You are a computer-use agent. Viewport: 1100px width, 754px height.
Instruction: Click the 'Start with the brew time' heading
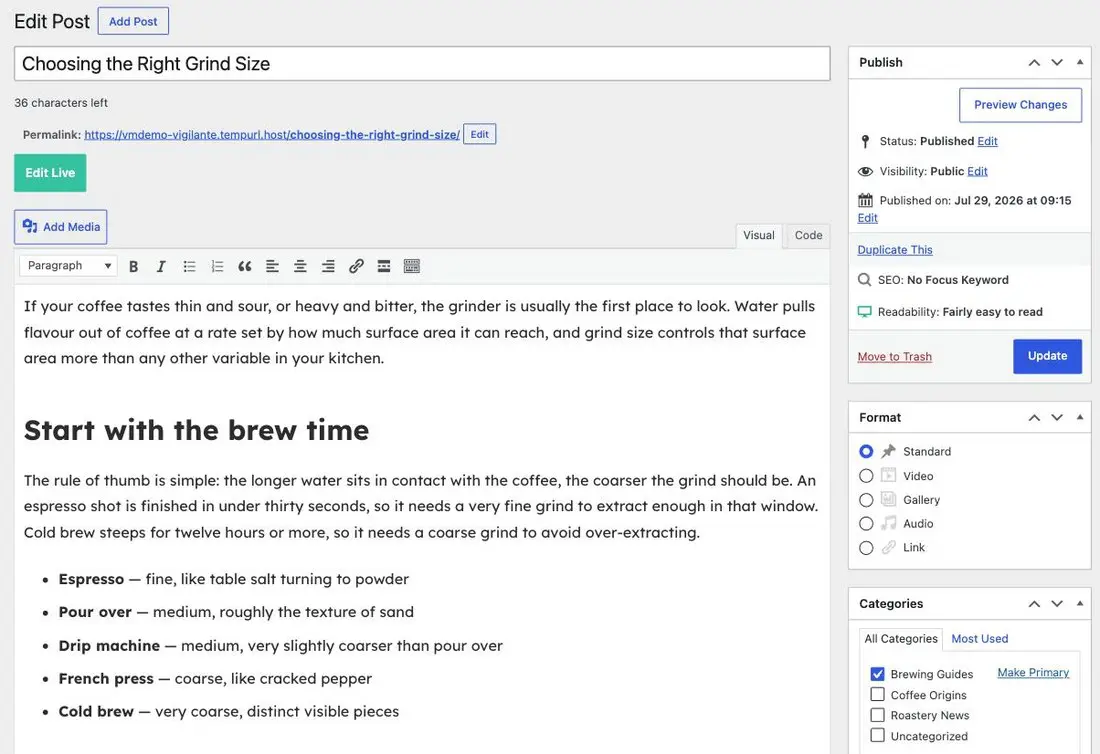(x=196, y=430)
